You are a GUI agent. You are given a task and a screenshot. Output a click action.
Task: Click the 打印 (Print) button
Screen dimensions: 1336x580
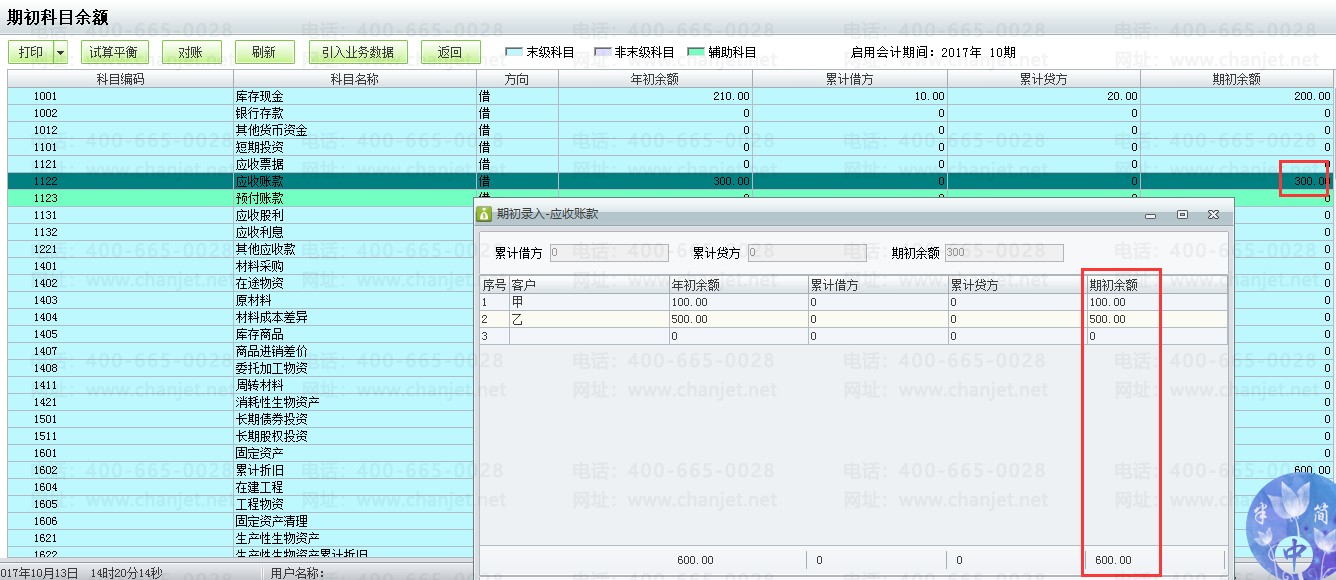[x=30, y=52]
